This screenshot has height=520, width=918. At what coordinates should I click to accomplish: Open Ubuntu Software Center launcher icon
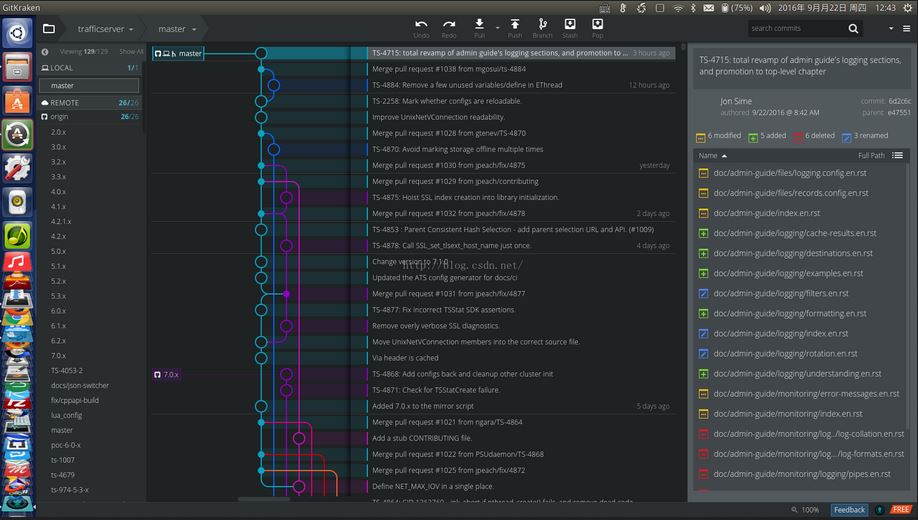coord(17,101)
